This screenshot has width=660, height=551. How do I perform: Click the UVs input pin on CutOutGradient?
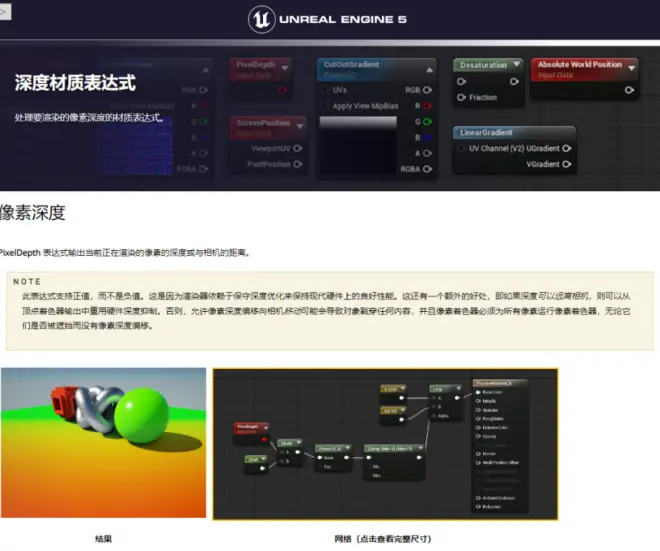[x=326, y=89]
